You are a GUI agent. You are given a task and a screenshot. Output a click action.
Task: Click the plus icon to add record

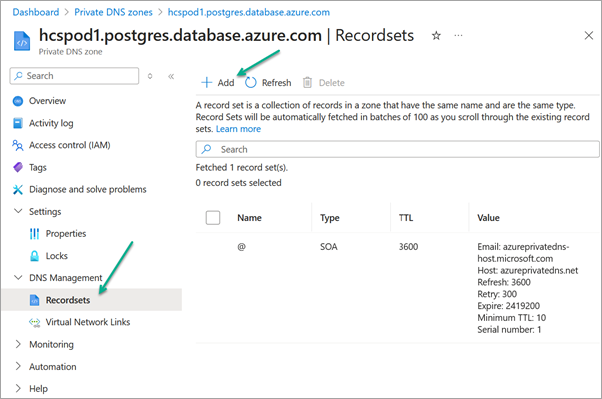[207, 83]
